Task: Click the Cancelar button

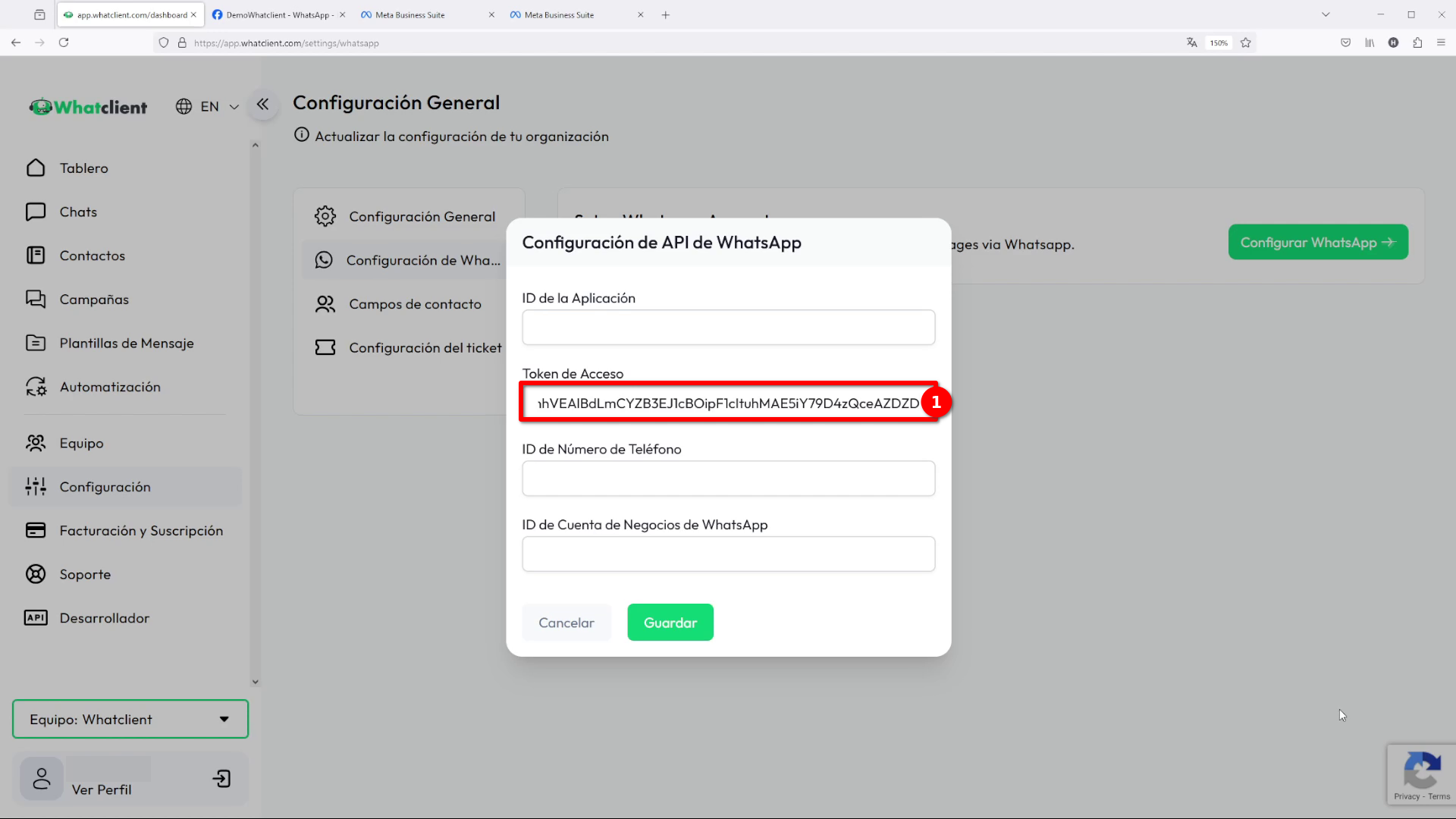Action: (x=566, y=623)
